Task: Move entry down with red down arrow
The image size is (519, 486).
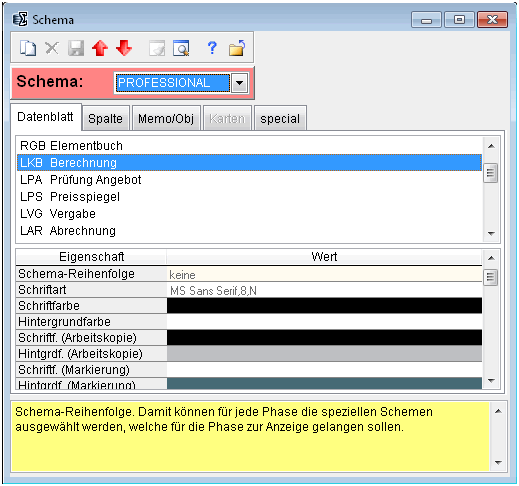Action: (124, 48)
